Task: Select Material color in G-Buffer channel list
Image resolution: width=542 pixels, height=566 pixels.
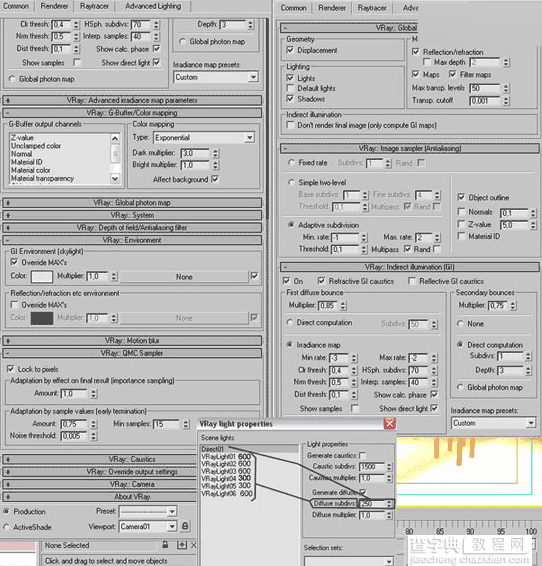Action: [31, 170]
